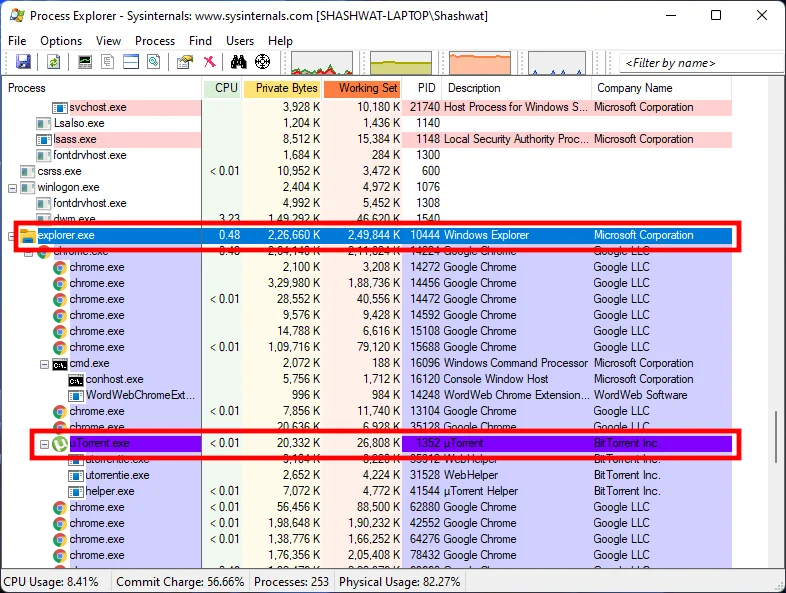Viewport: 786px width, 593px height.
Task: Open the System Information toolbar icon
Action: [x=85, y=62]
